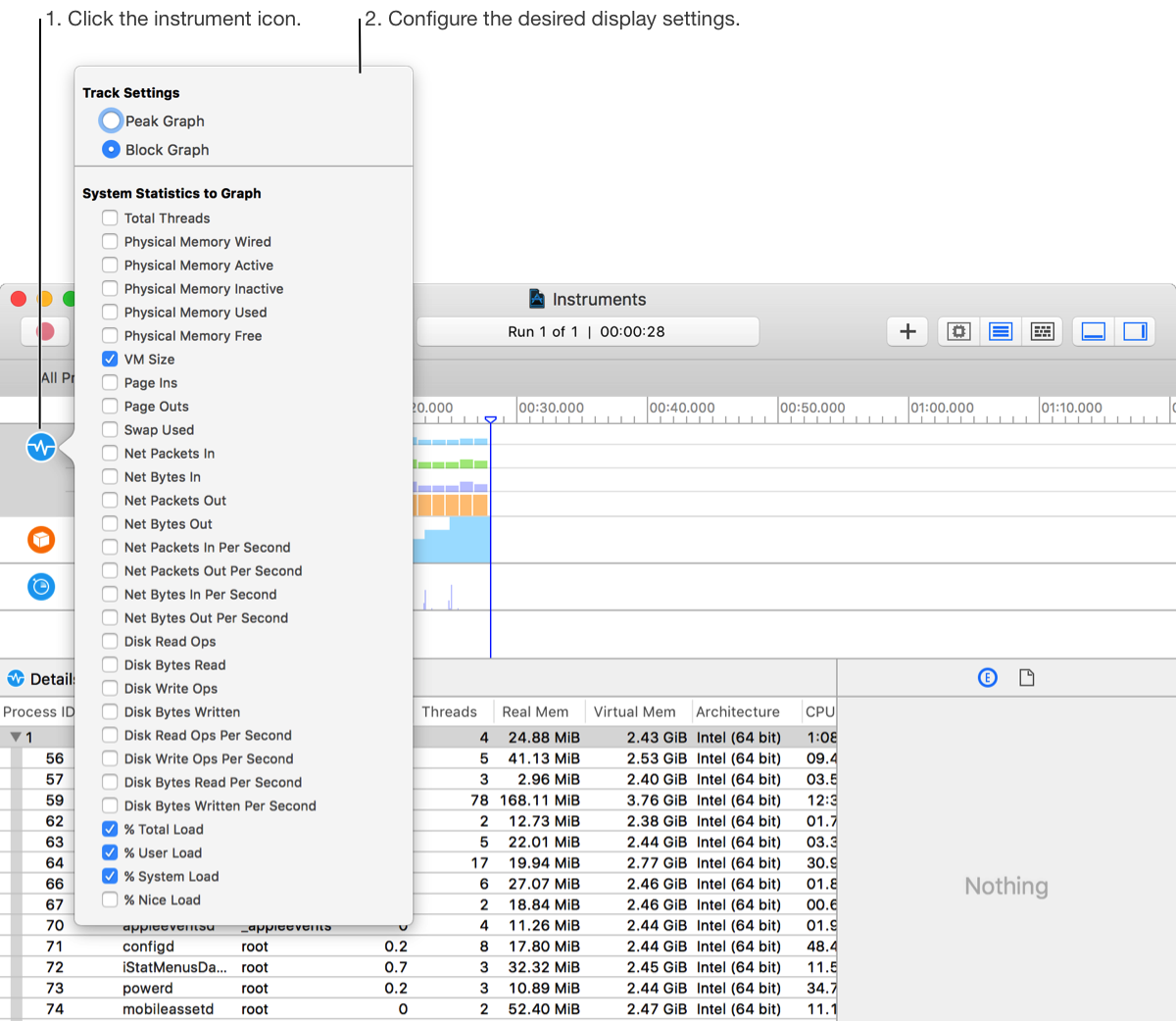Add an instrument with the plus button

point(906,331)
